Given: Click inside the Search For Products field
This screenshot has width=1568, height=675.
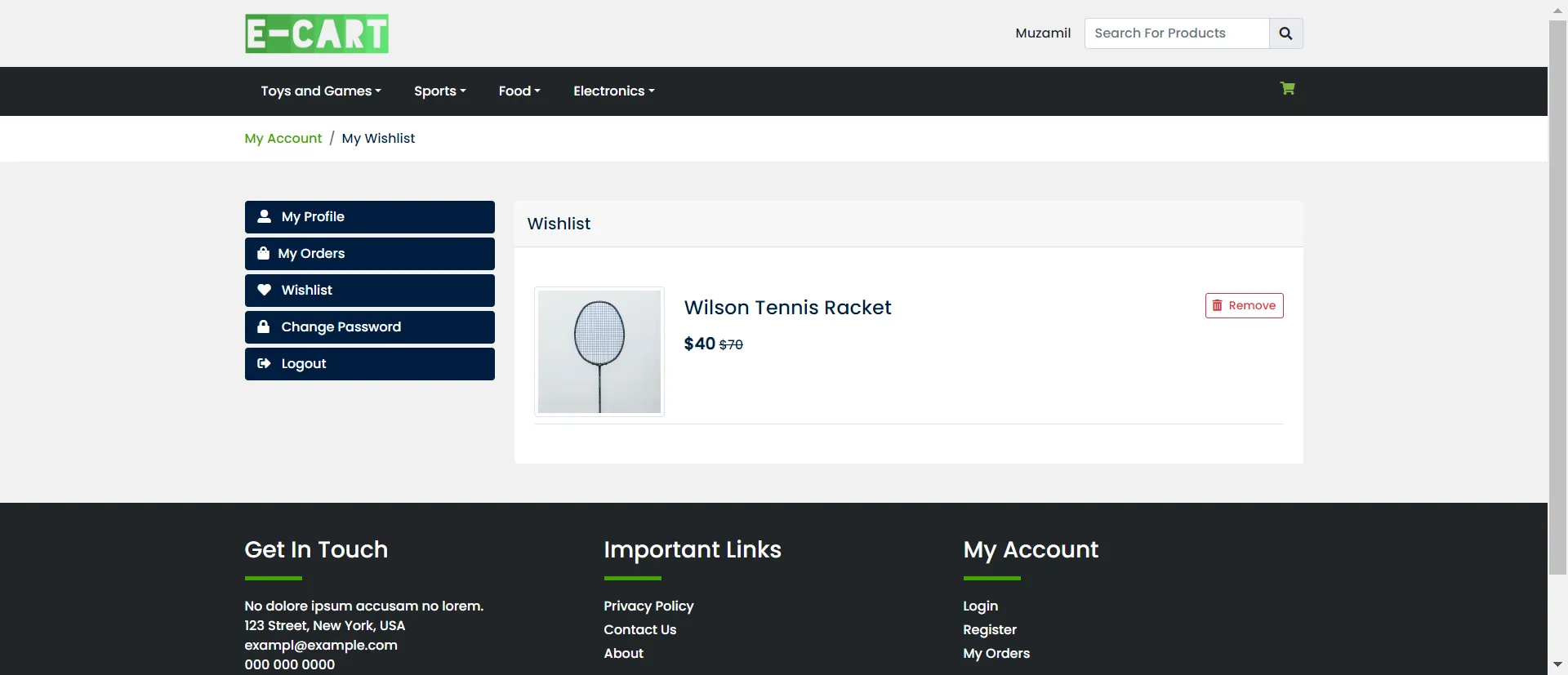Looking at the screenshot, I should coord(1176,33).
